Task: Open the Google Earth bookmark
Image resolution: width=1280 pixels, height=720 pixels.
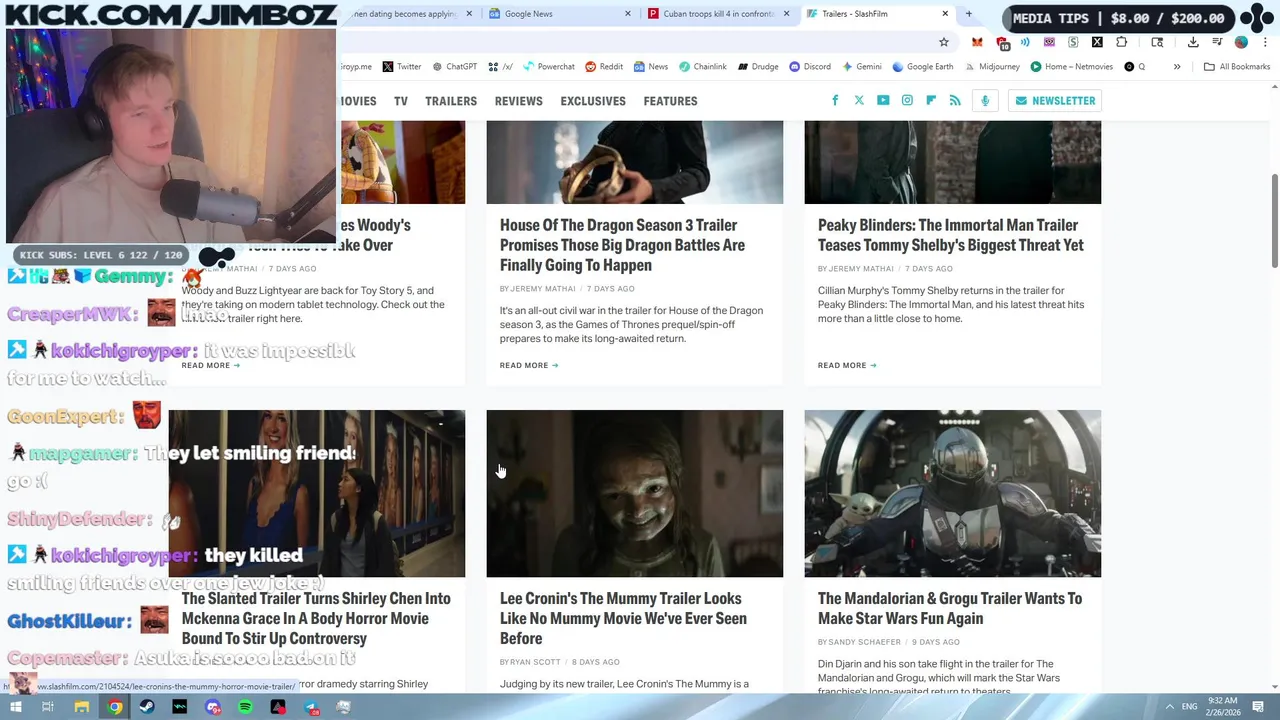Action: click(923, 67)
